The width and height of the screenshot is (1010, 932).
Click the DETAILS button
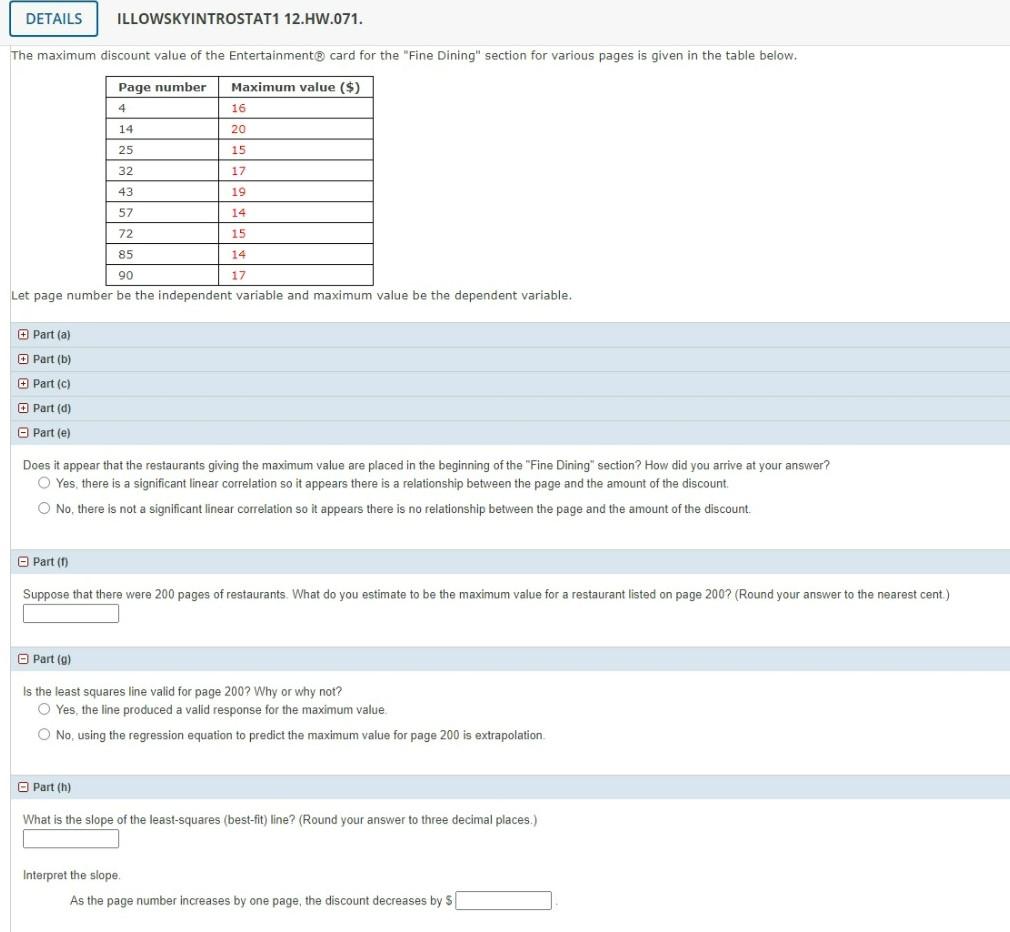pyautogui.click(x=53, y=19)
